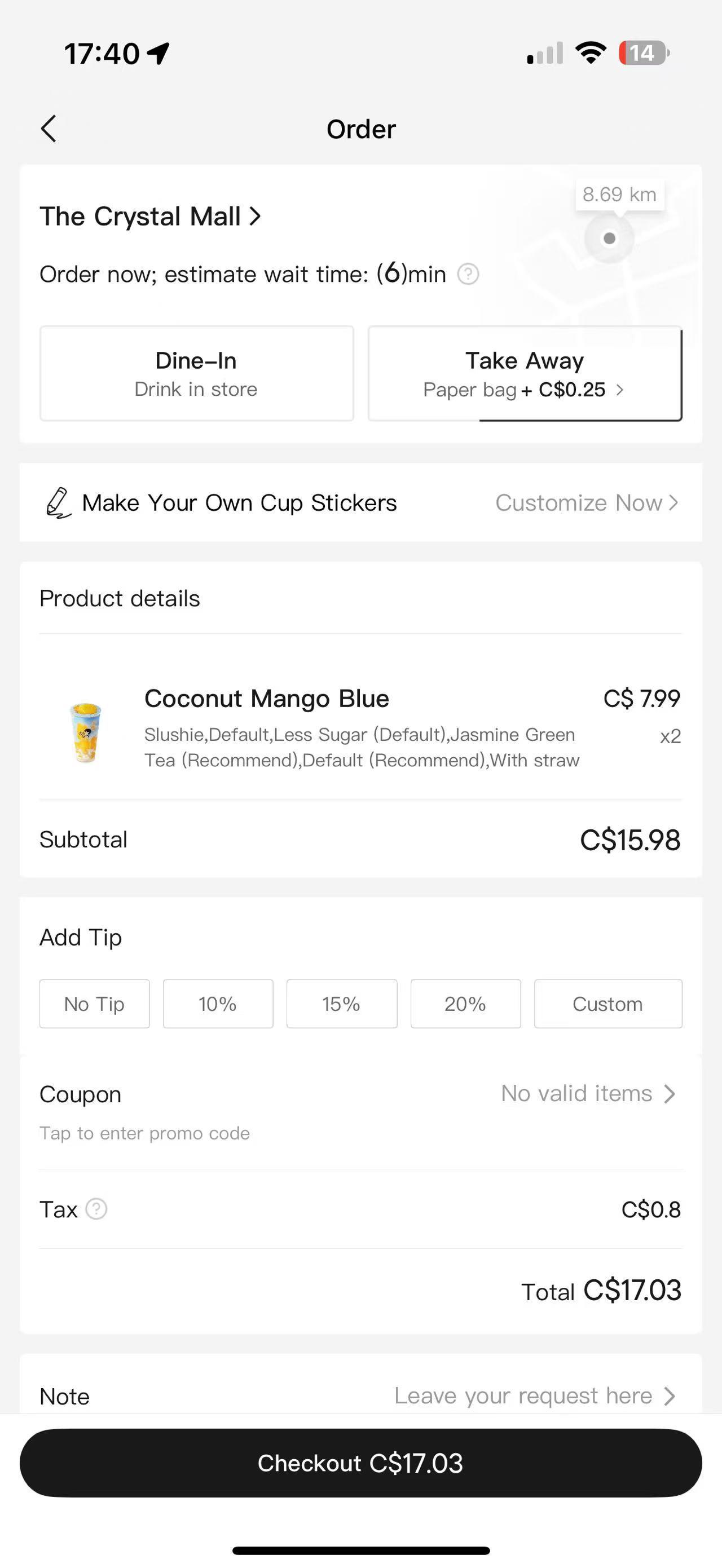Choose the 10% tip option
The width and height of the screenshot is (722, 1568).
tap(218, 1004)
